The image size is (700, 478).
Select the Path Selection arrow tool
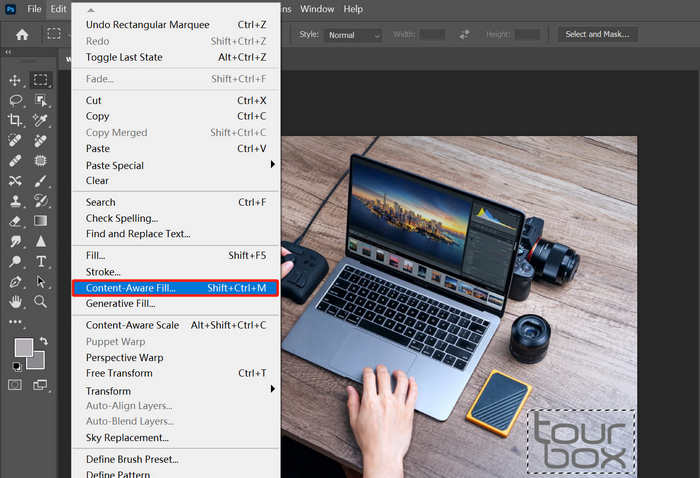[41, 282]
